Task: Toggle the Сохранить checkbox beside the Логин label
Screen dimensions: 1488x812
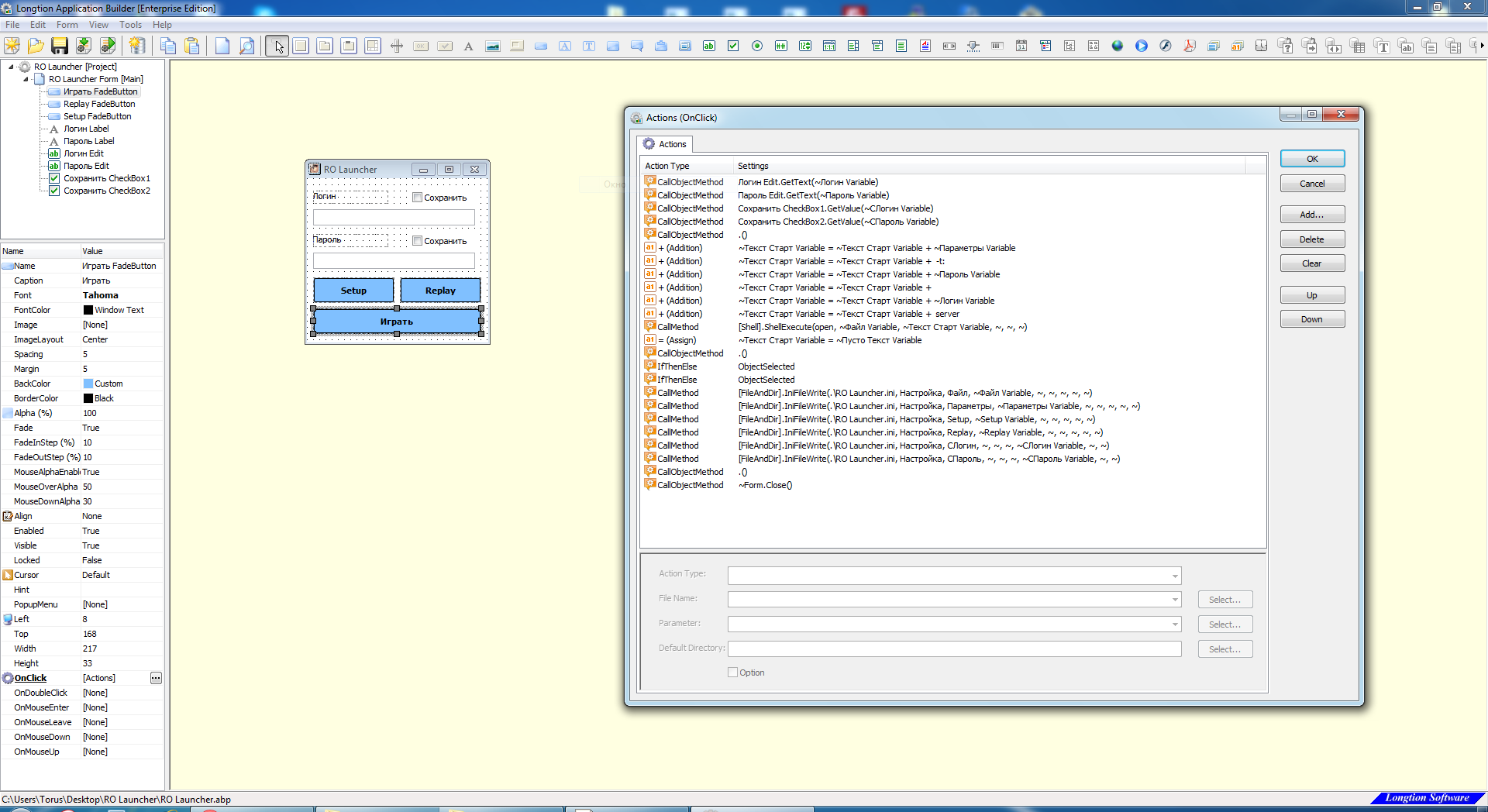Action: 417,198
